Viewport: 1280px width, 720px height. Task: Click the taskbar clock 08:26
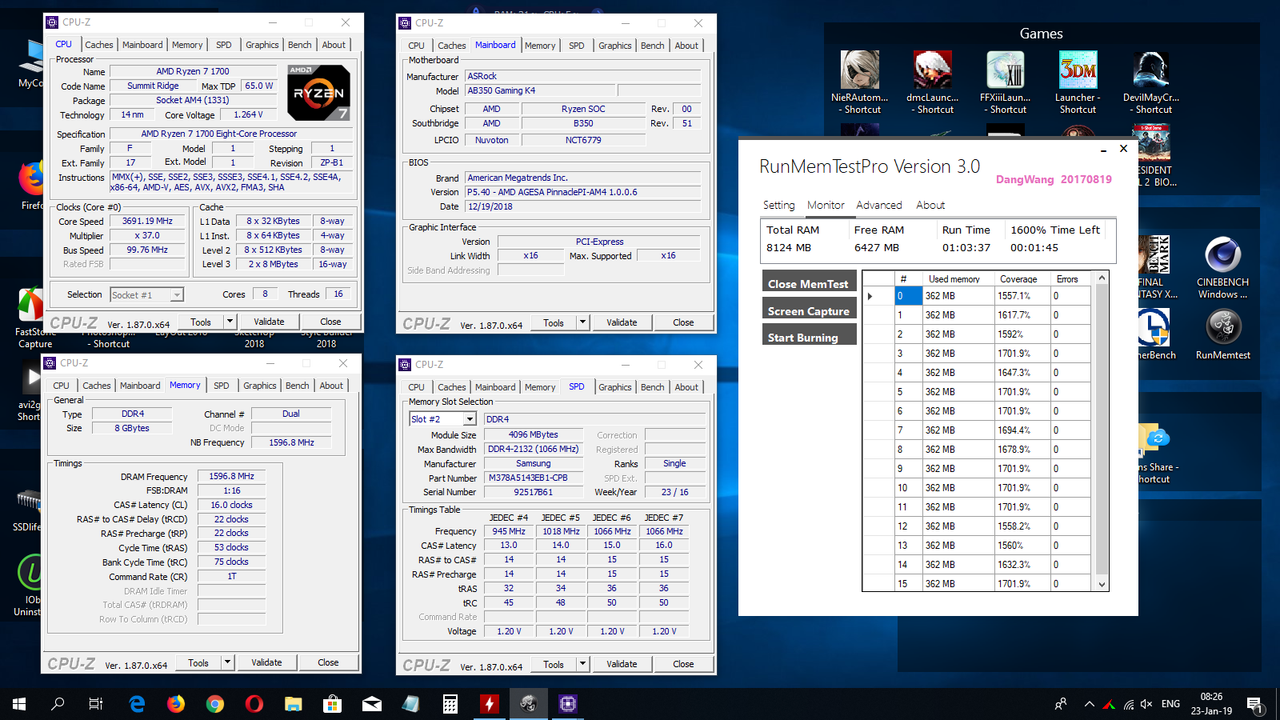pos(1210,704)
